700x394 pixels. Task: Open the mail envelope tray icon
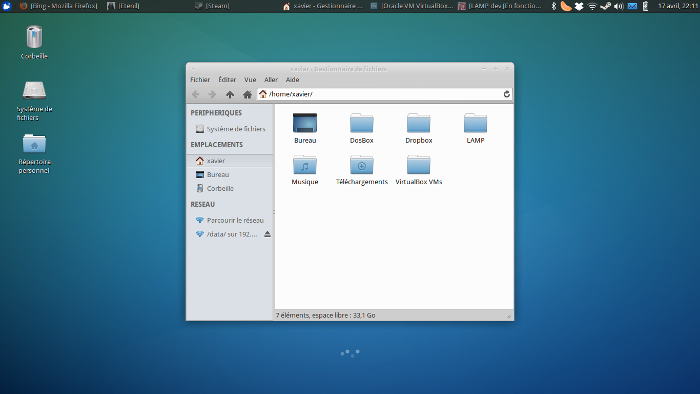coord(632,6)
